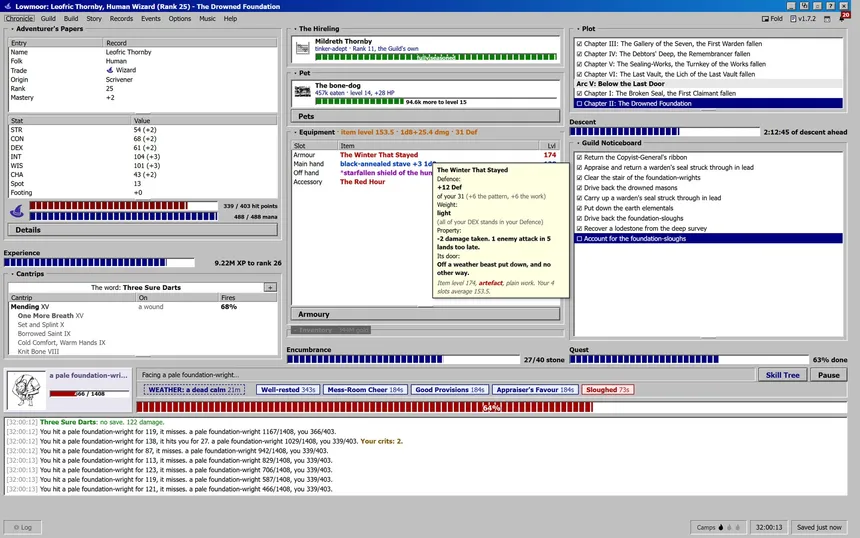860x538 pixels.
Task: Click the Fold window icon
Action: click(765, 19)
